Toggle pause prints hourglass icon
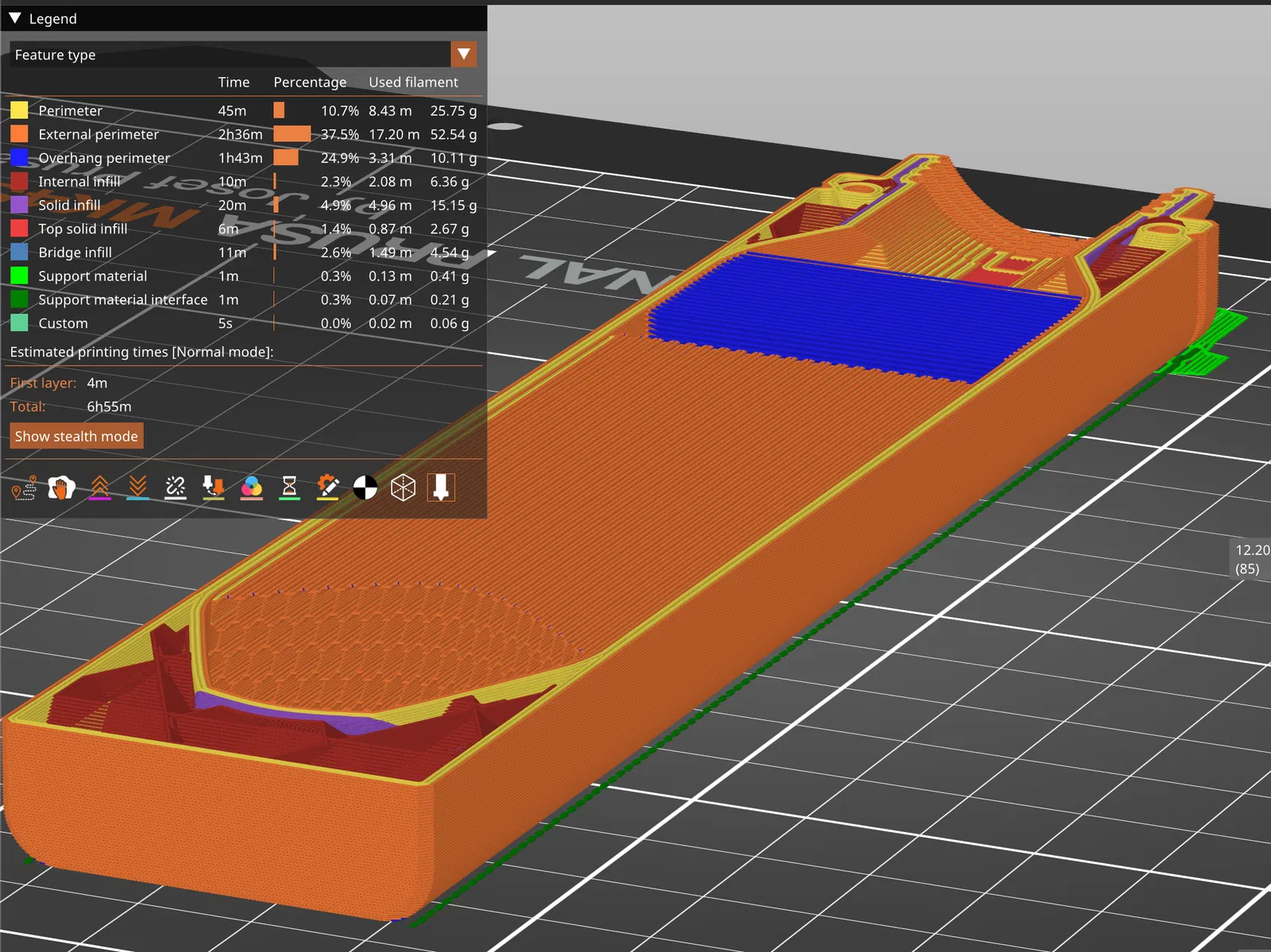Image resolution: width=1271 pixels, height=952 pixels. pyautogui.click(x=289, y=488)
